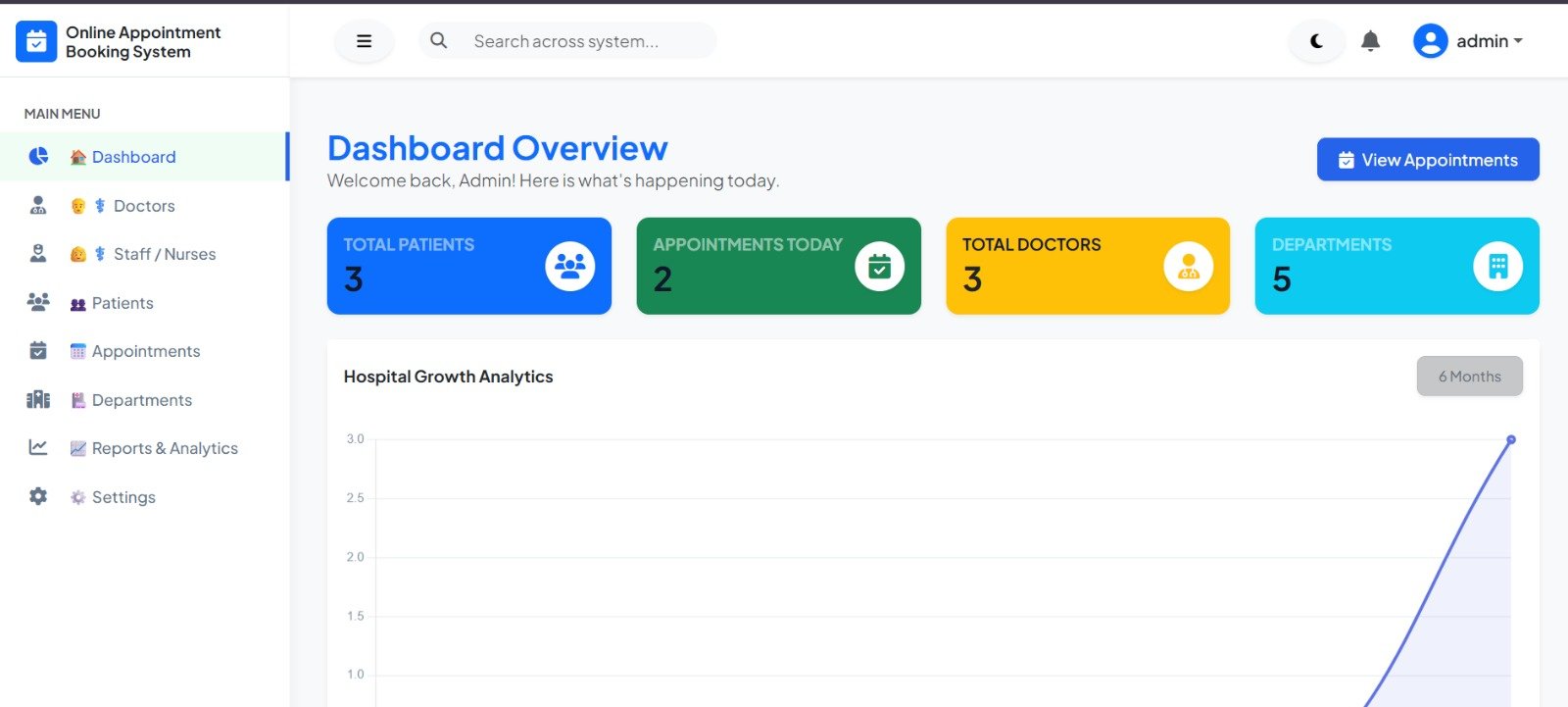Viewport: 1568px width, 707px height.
Task: Click the calendar logo icon of Booking System
Action: 36,41
